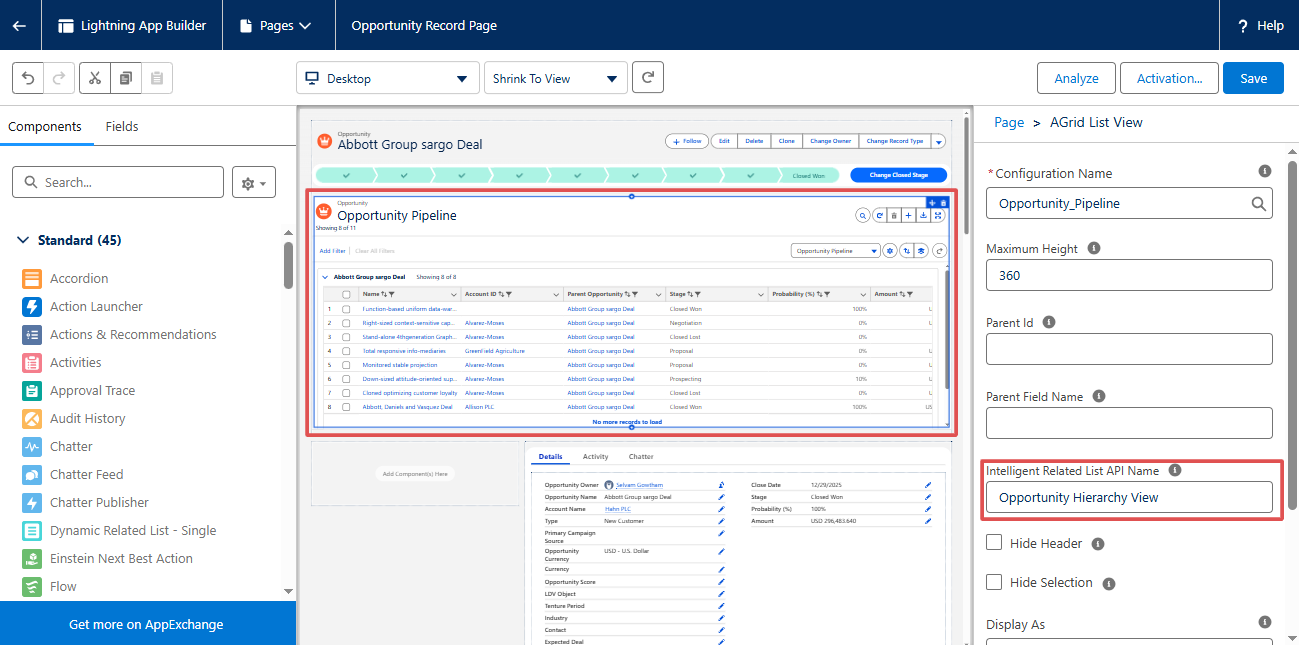Toggle the Hide Header checkbox
Viewport: 1299px width, 645px height.
coord(994,543)
